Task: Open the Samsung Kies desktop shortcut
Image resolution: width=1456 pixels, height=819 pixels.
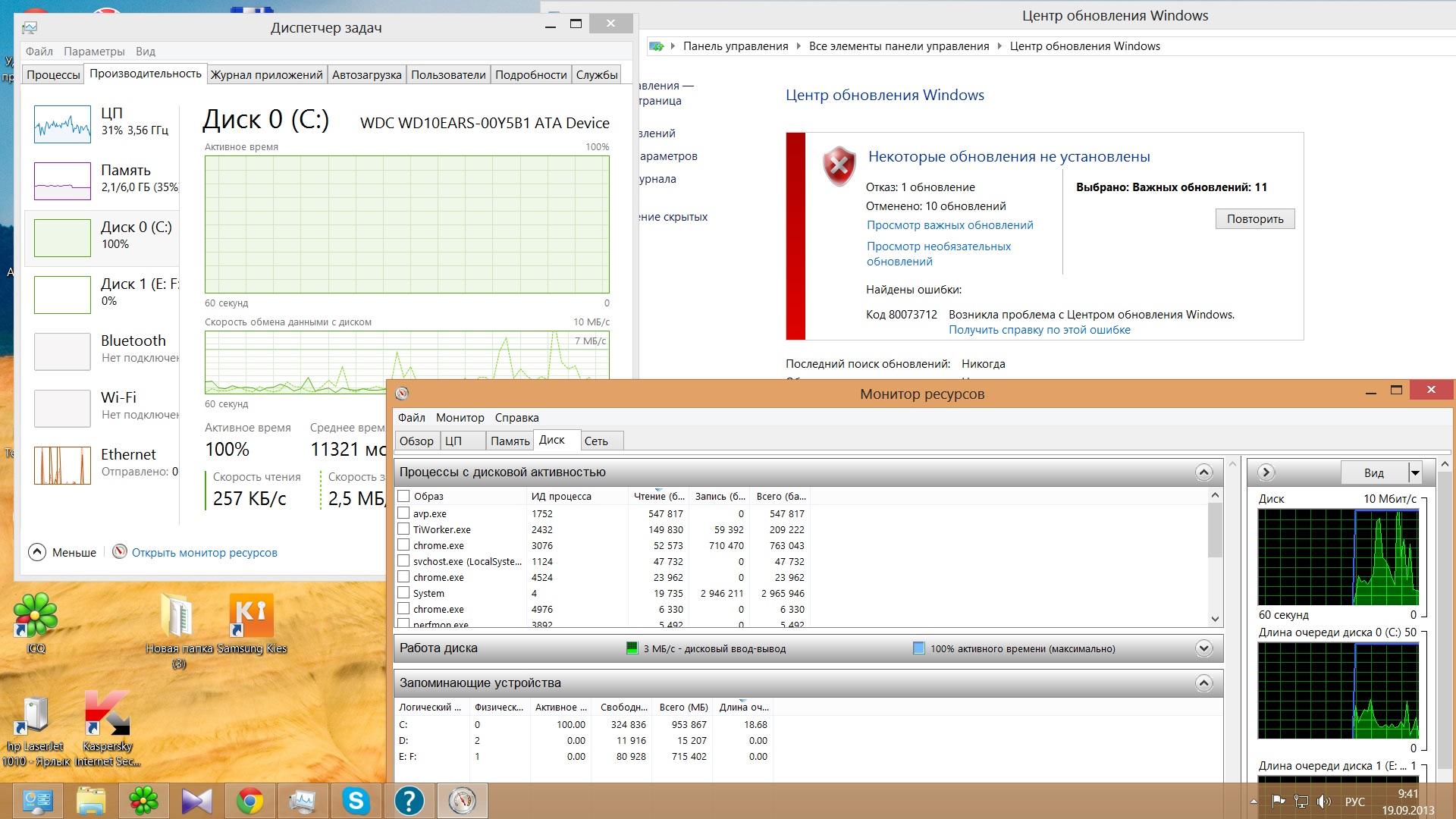Action: point(252,623)
